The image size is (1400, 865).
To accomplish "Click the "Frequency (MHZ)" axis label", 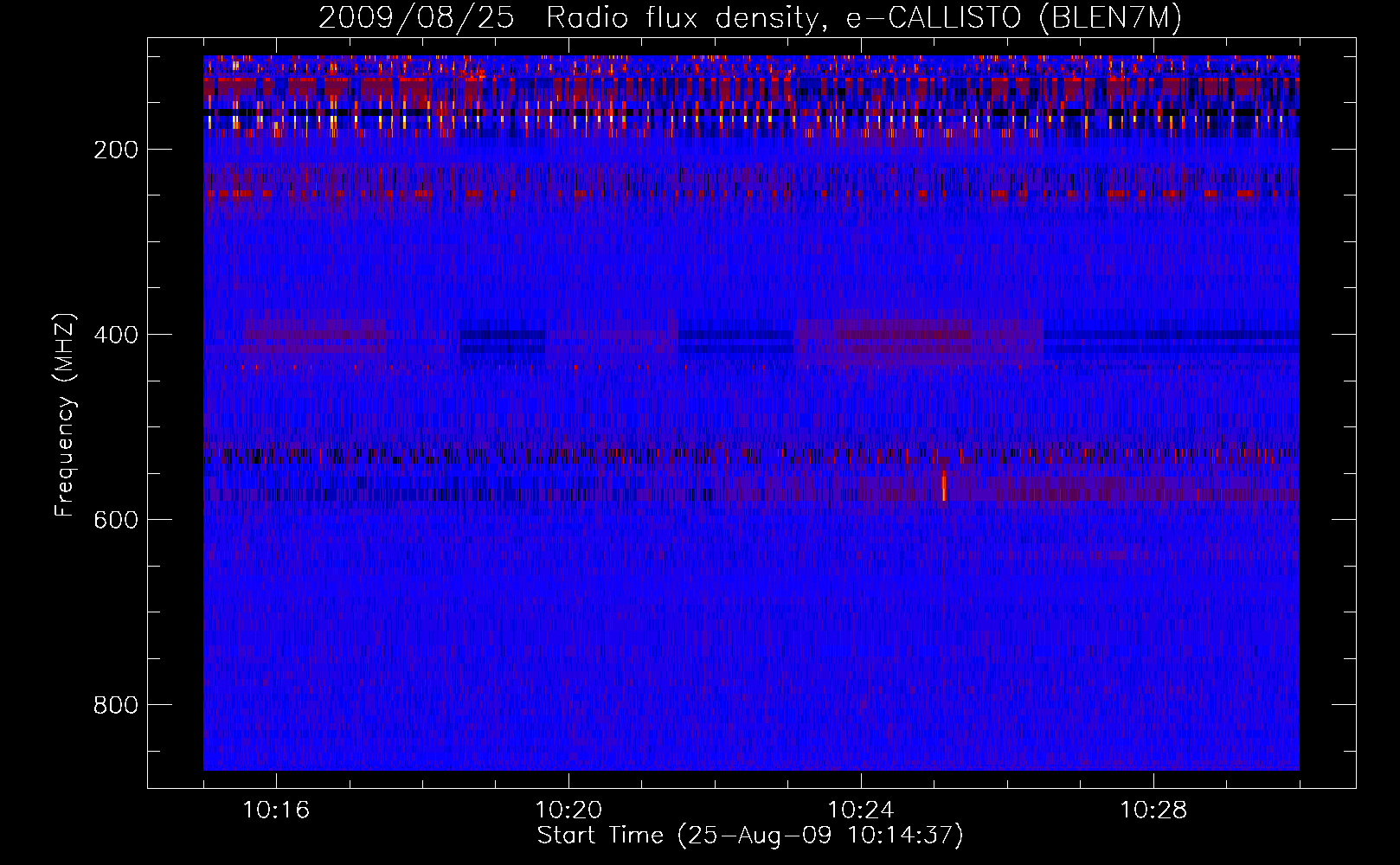I will click(x=65, y=415).
